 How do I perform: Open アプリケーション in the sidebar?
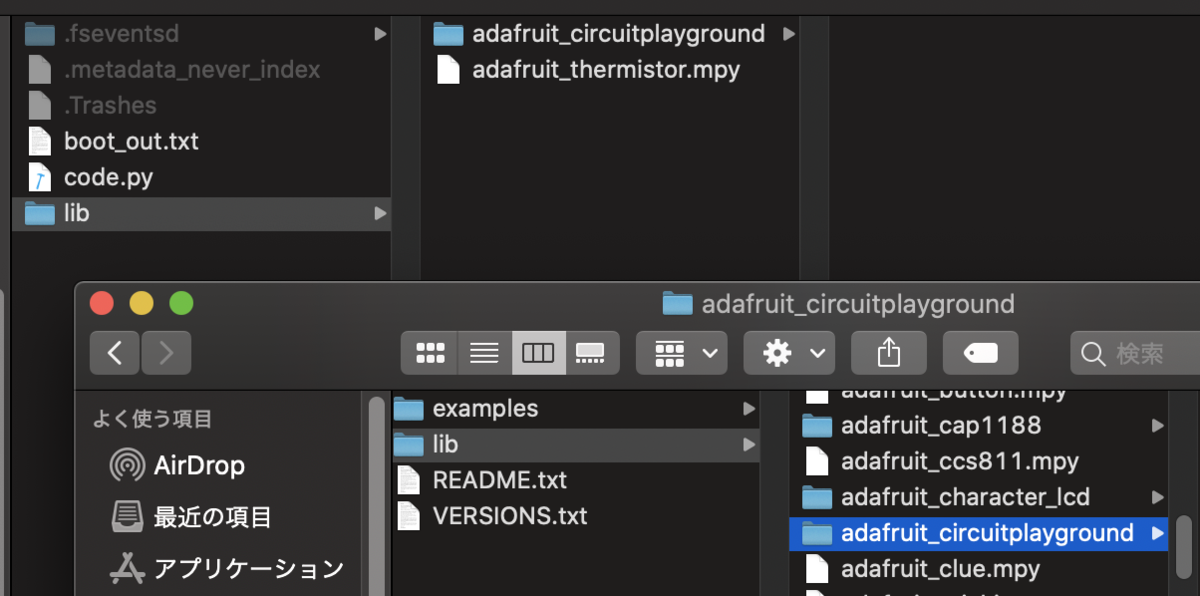click(227, 569)
